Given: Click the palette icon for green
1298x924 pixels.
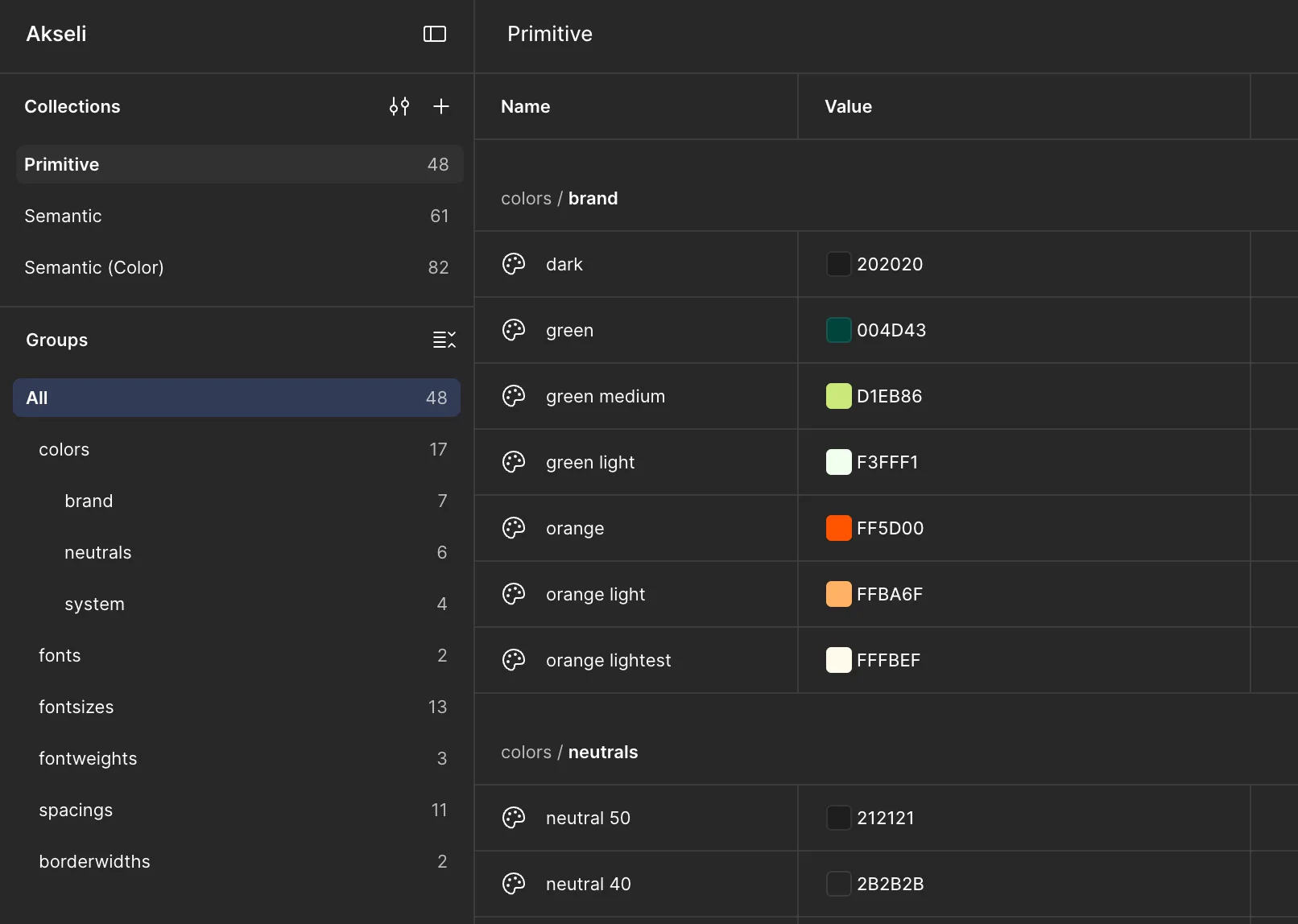Looking at the screenshot, I should (514, 330).
